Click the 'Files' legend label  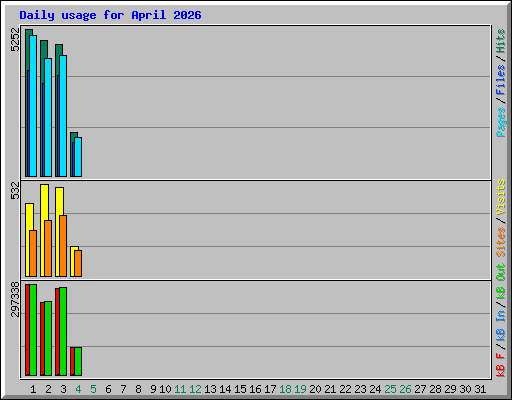coord(501,80)
